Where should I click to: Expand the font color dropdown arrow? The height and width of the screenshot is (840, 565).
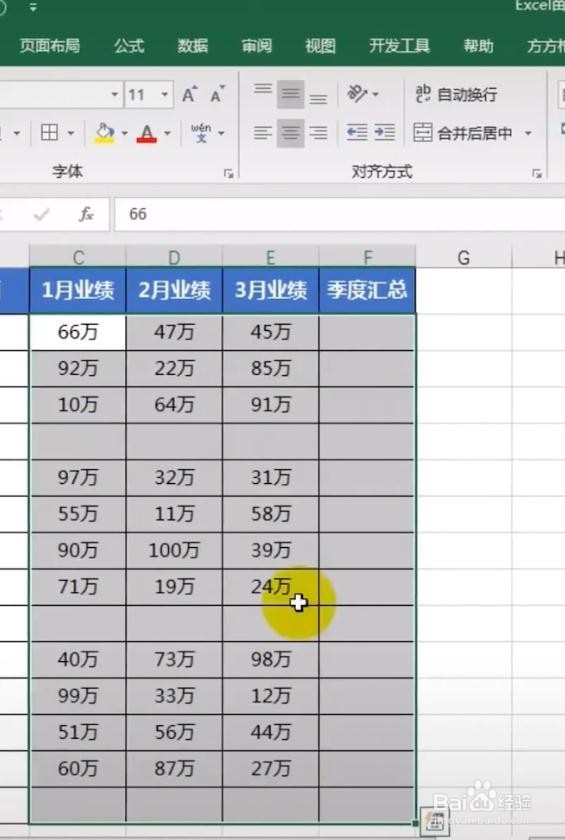pos(167,133)
